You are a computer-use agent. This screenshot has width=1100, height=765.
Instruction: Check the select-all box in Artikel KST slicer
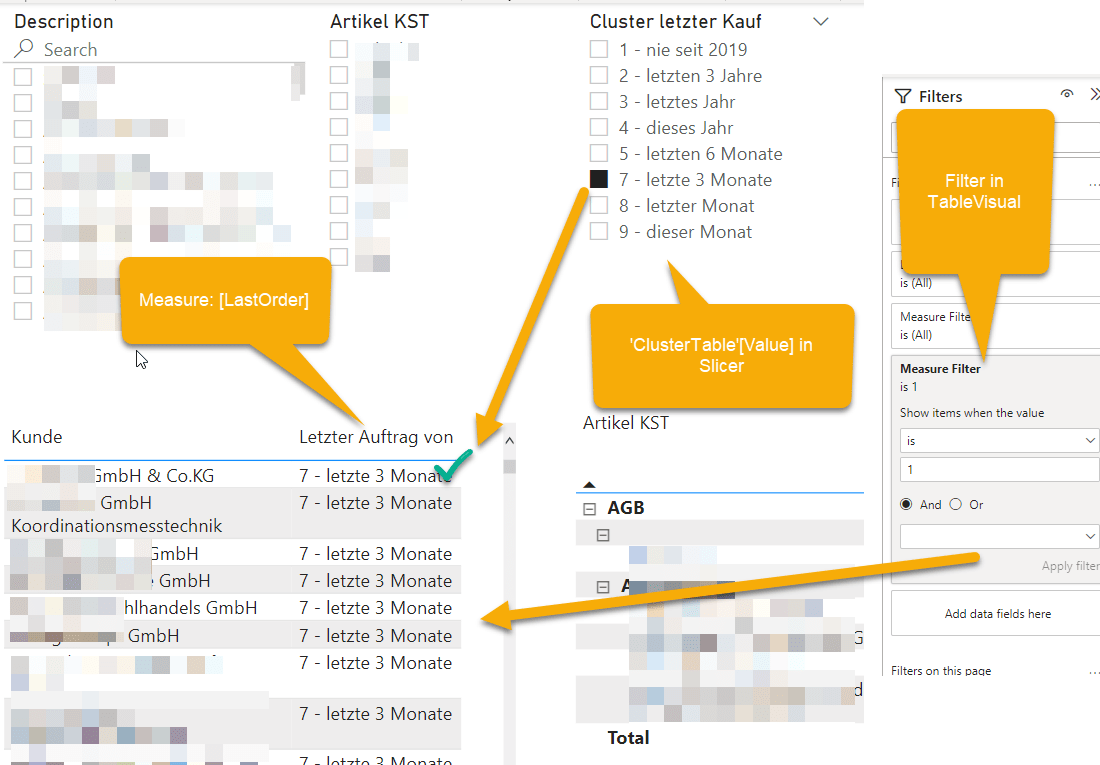tap(337, 47)
